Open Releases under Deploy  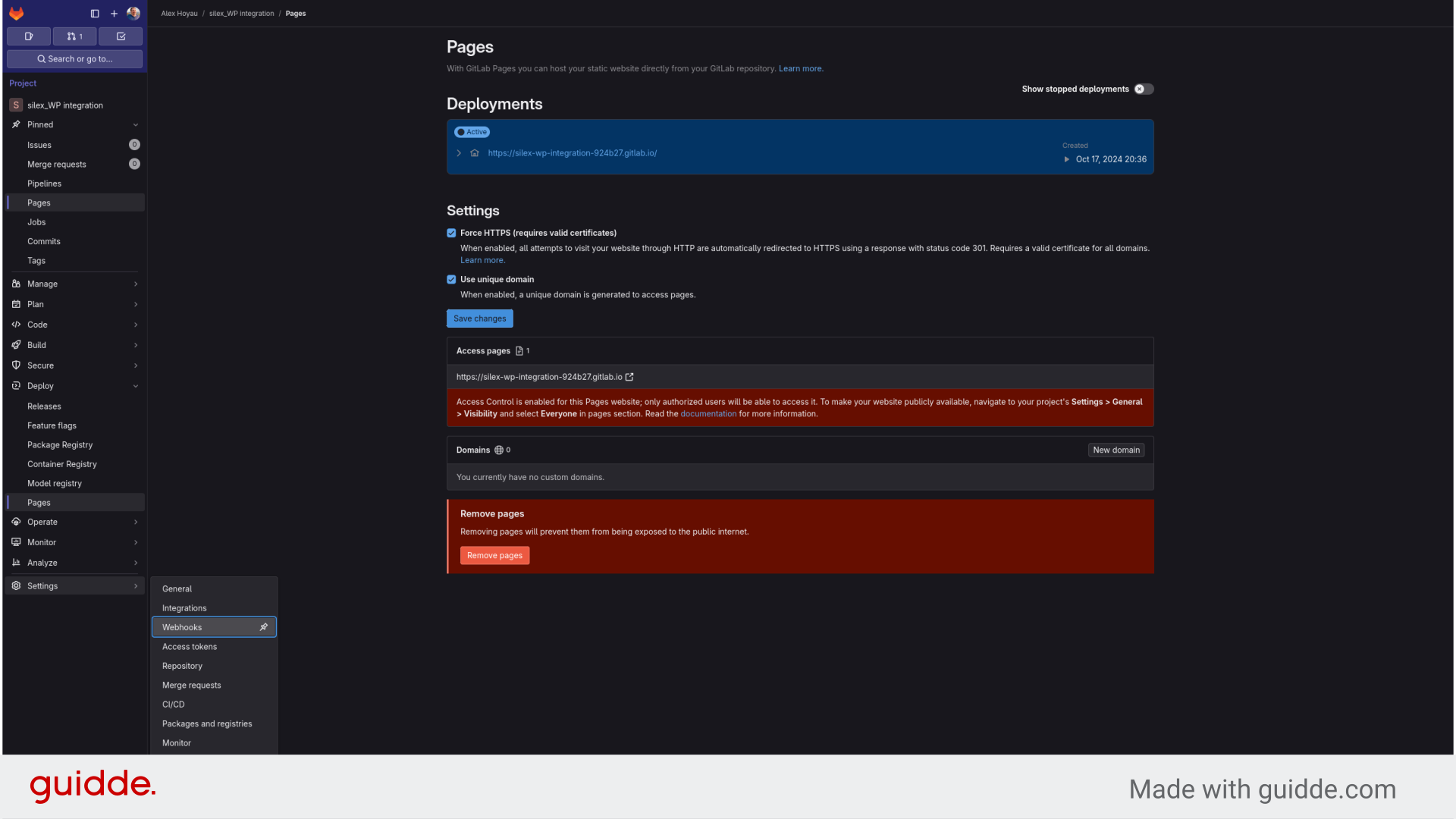coord(75,406)
